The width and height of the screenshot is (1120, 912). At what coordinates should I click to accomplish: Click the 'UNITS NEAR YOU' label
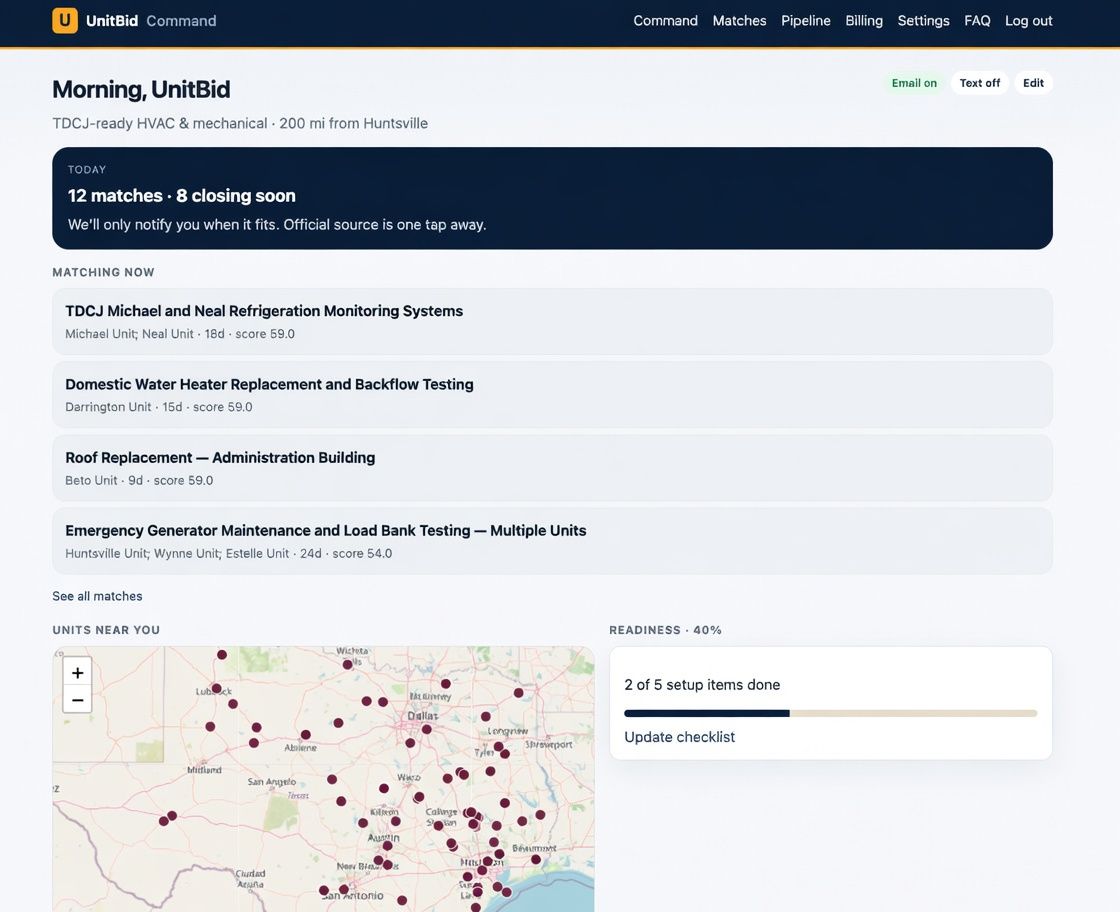coord(106,630)
